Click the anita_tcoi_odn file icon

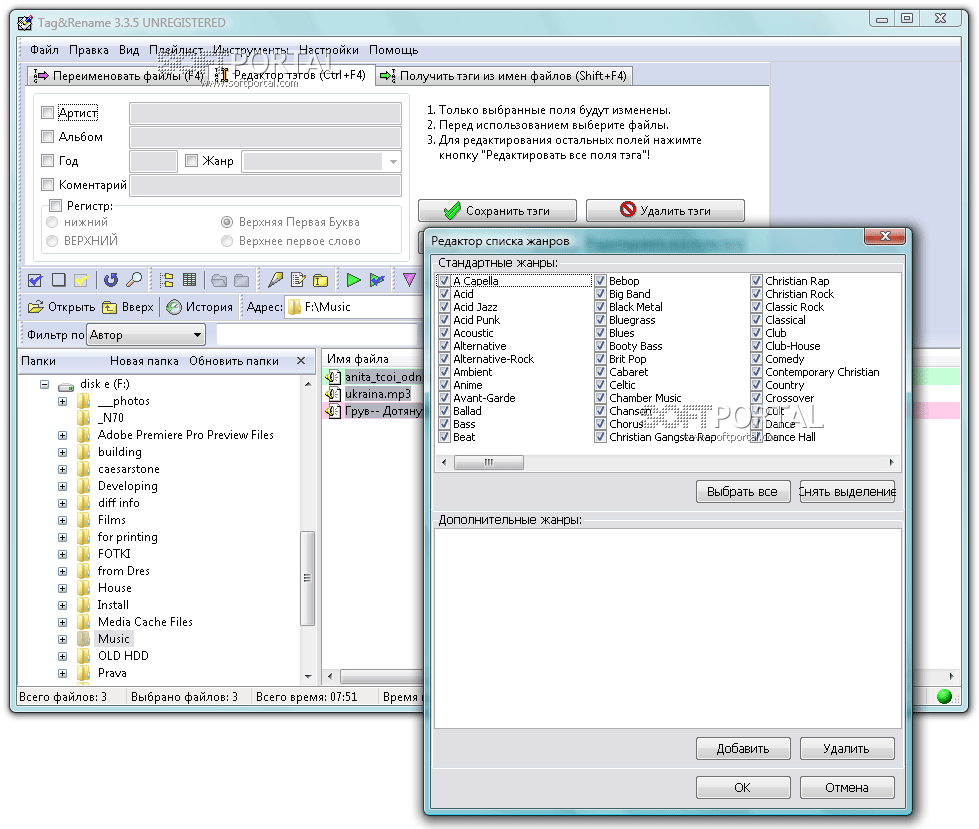tap(333, 377)
